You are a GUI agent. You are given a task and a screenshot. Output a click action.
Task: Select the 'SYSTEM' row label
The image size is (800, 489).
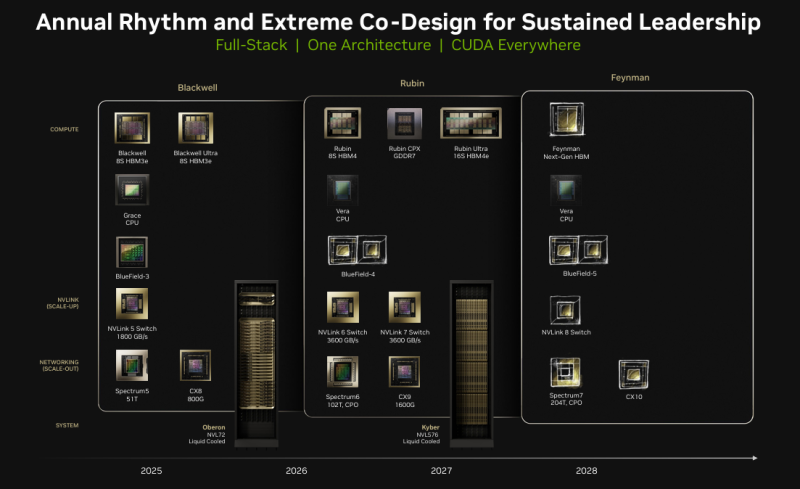pos(67,425)
